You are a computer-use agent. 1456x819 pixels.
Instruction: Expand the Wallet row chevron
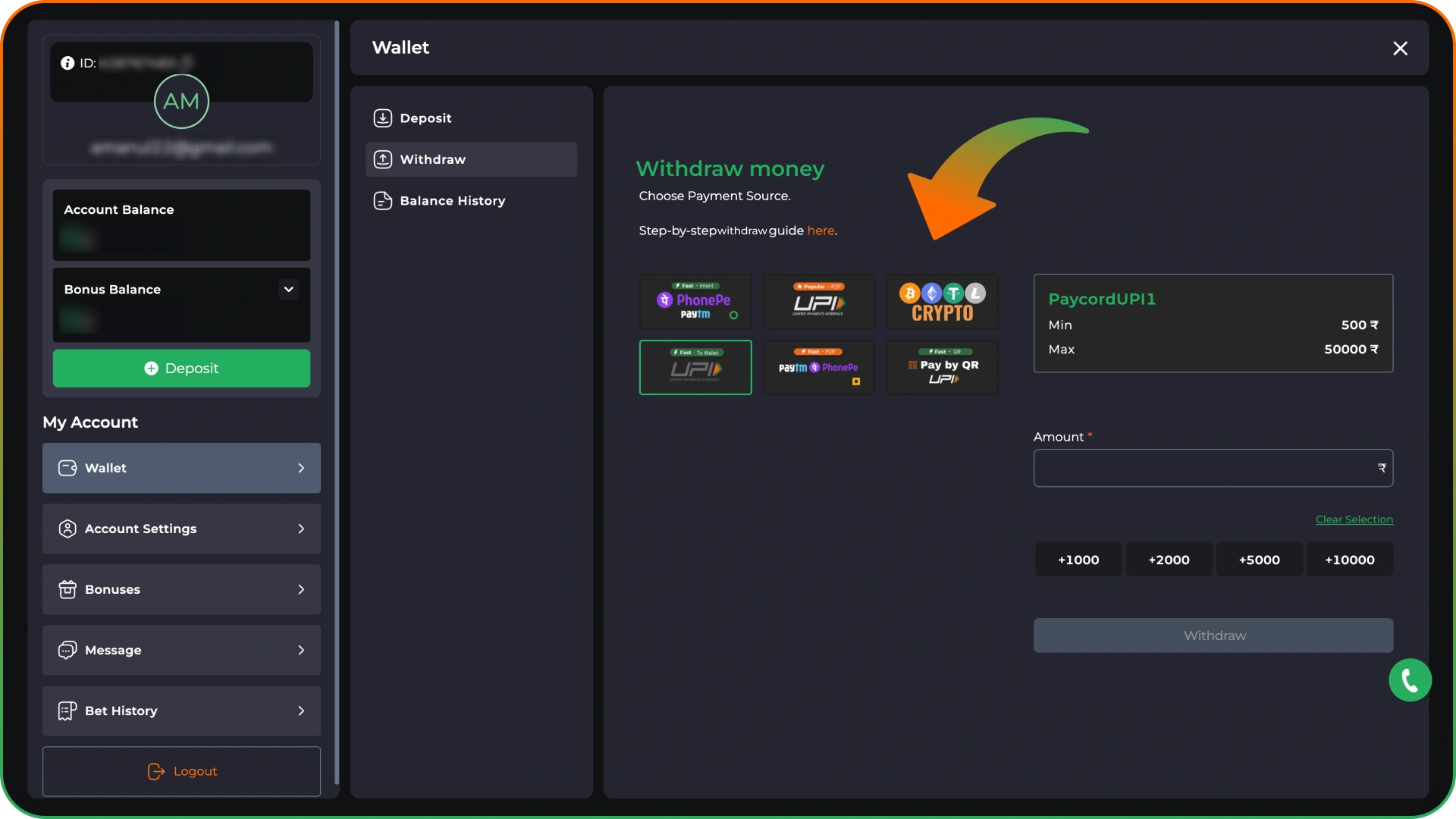click(301, 468)
